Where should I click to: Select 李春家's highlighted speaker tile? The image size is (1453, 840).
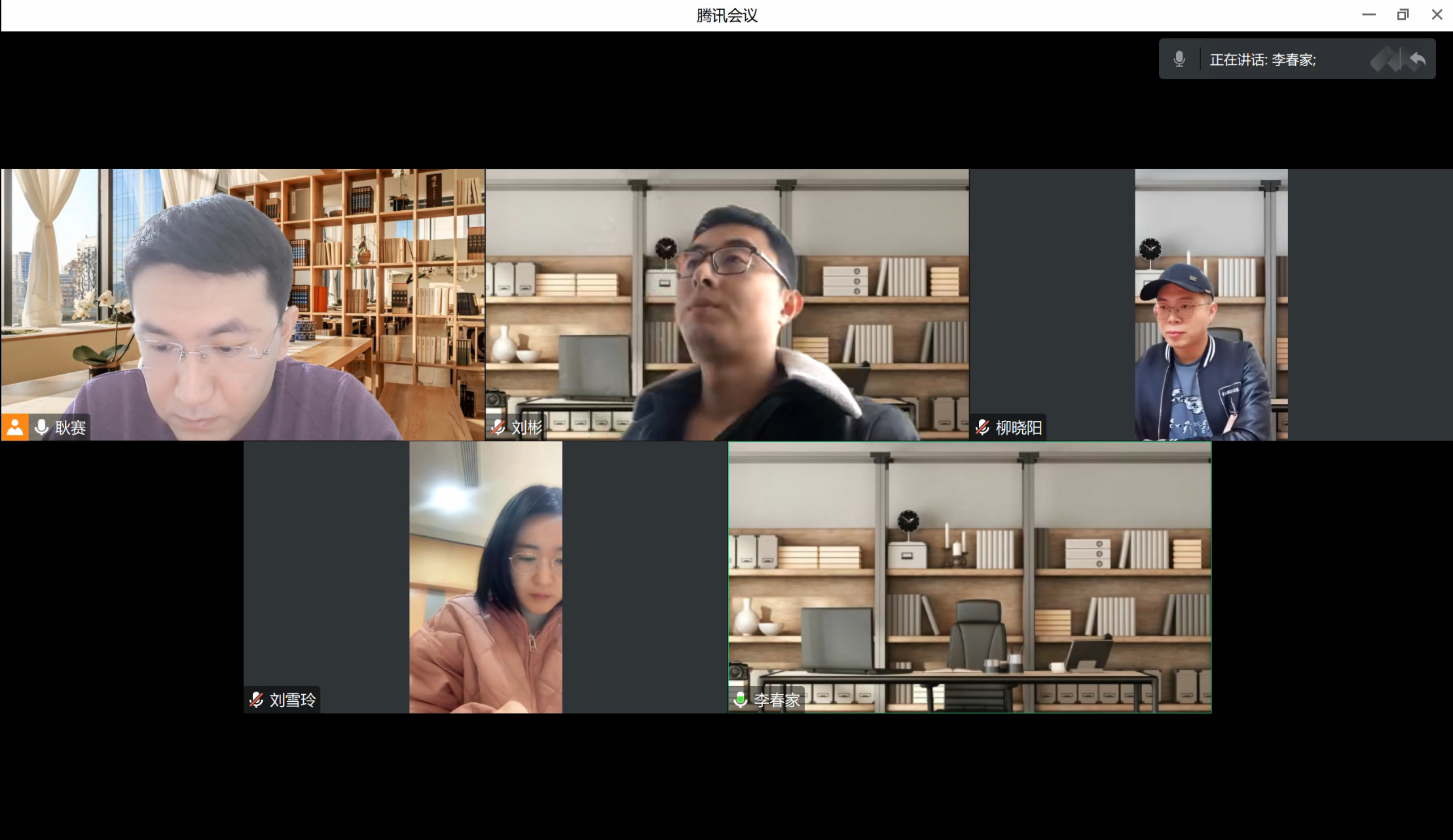[x=970, y=577]
